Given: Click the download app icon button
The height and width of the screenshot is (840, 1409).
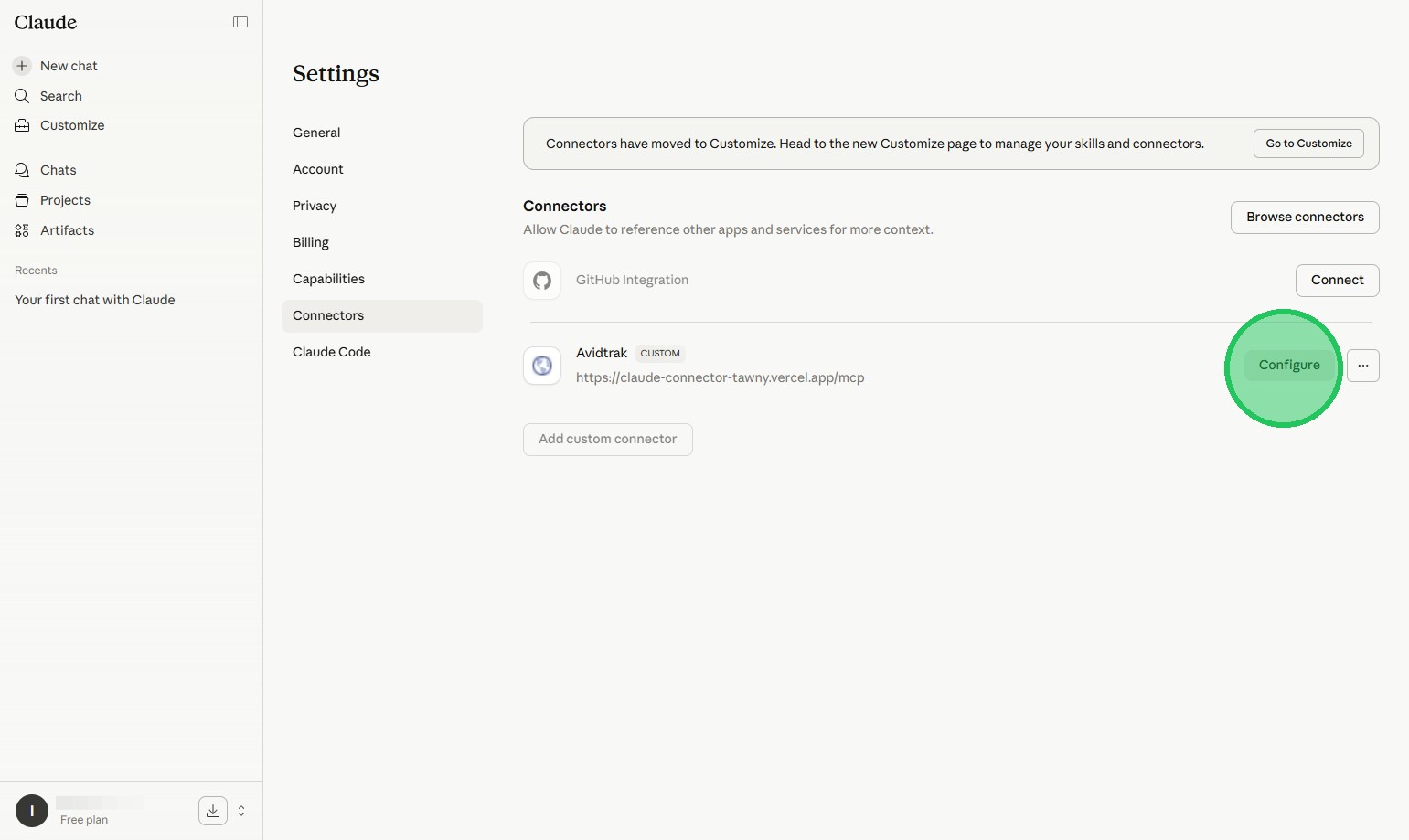Looking at the screenshot, I should (213, 811).
